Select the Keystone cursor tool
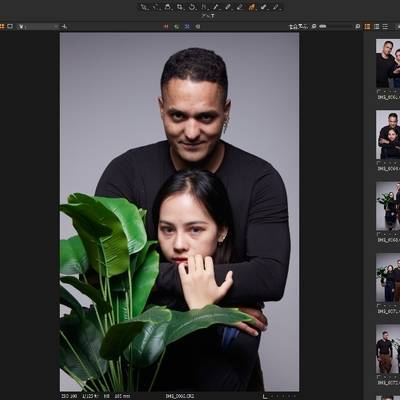The width and height of the screenshot is (400, 400). 204,7
